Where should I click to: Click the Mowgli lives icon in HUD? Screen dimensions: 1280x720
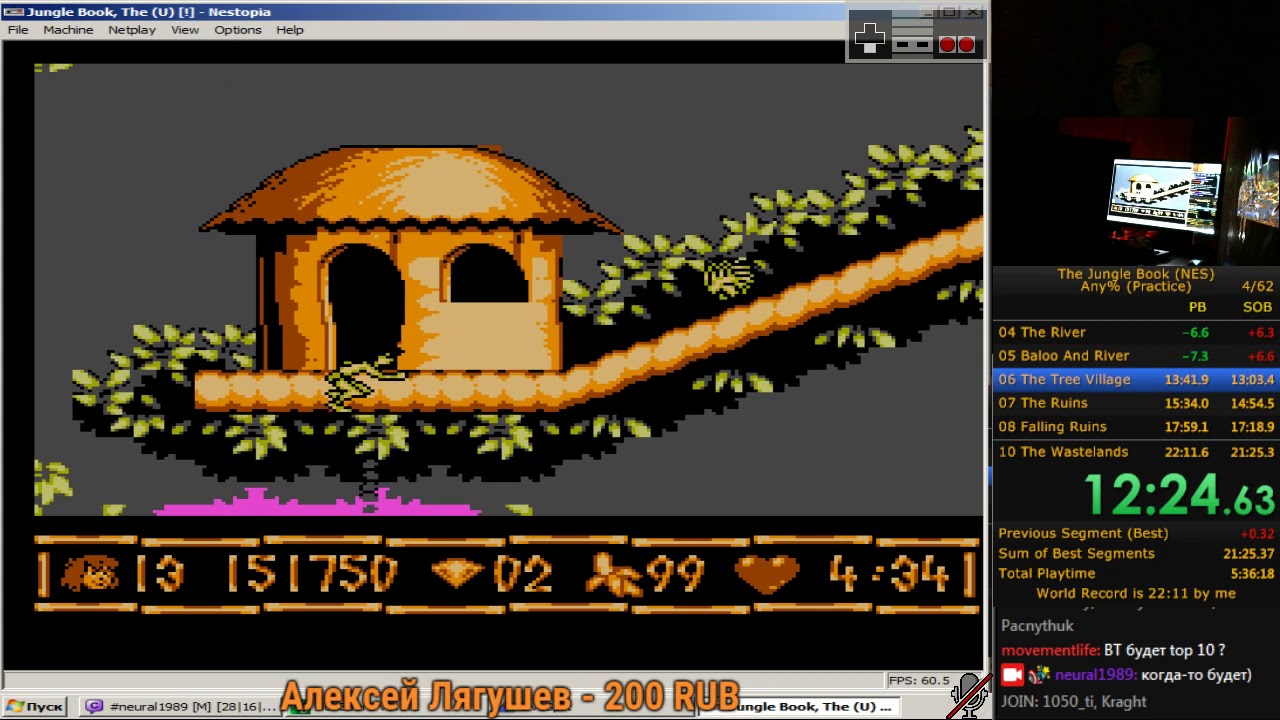pos(91,574)
